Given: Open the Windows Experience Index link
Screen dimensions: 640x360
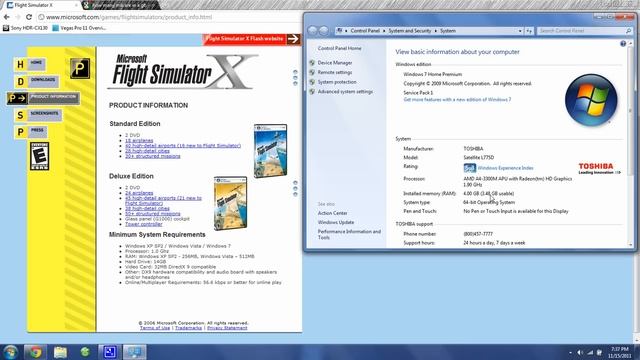Looking at the screenshot, I should click(505, 168).
